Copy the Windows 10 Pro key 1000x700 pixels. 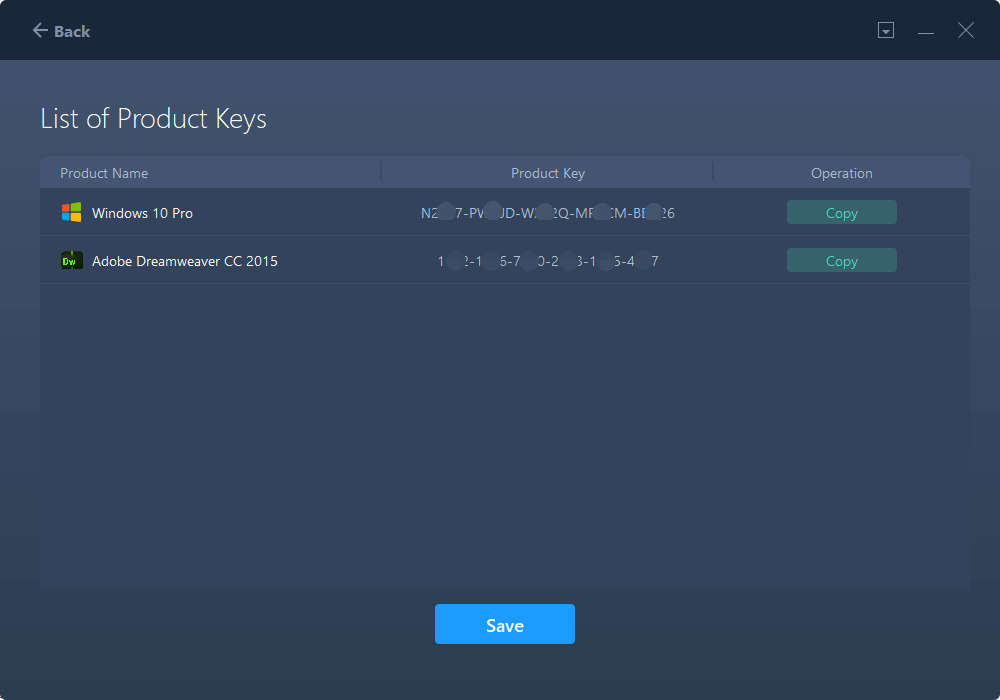(841, 213)
